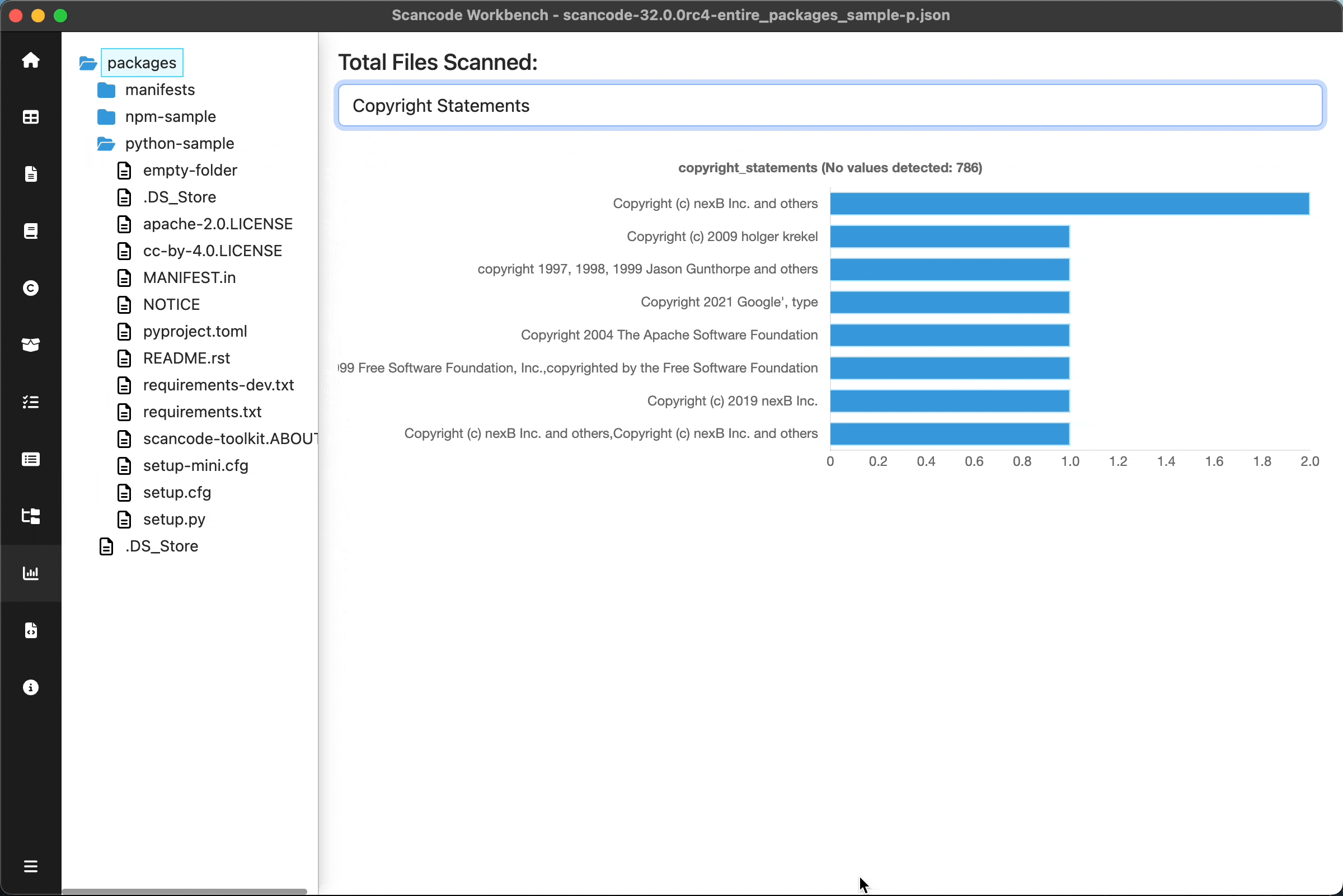Select requirements-dev.txt file
Screen dimensions: 1343x896
pyautogui.click(x=218, y=385)
